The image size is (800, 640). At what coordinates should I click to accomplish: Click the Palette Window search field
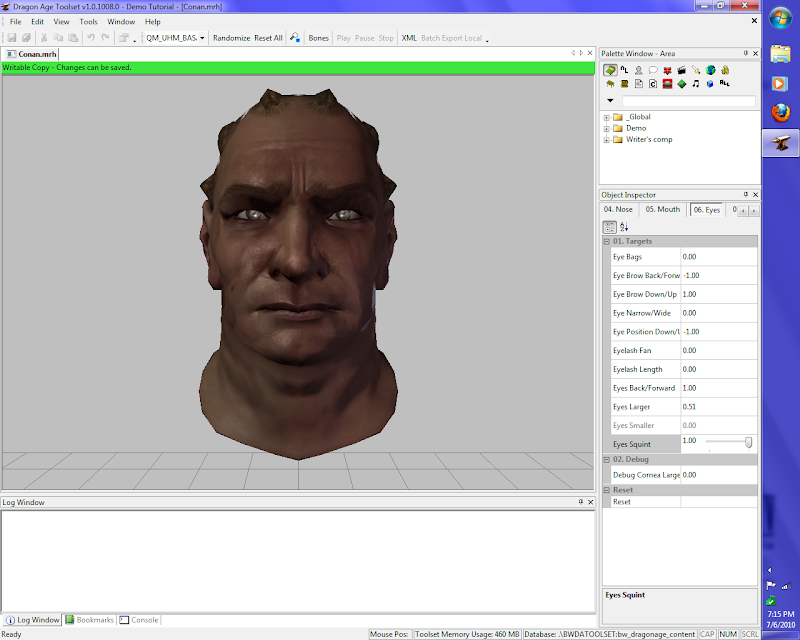pos(688,101)
